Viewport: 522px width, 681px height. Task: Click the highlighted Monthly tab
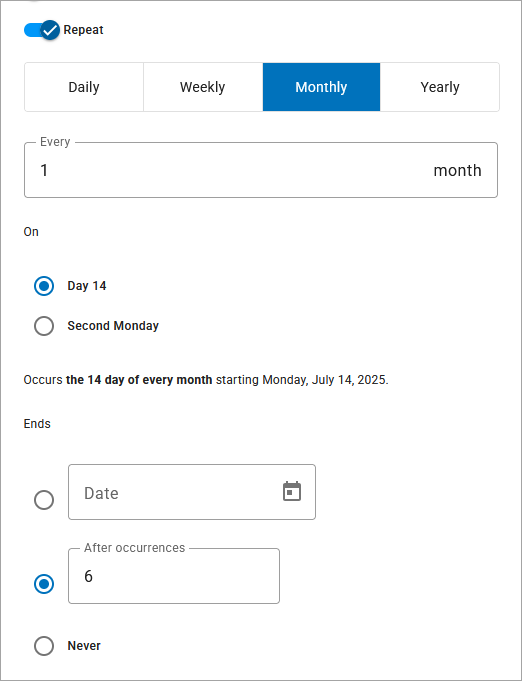tap(321, 87)
